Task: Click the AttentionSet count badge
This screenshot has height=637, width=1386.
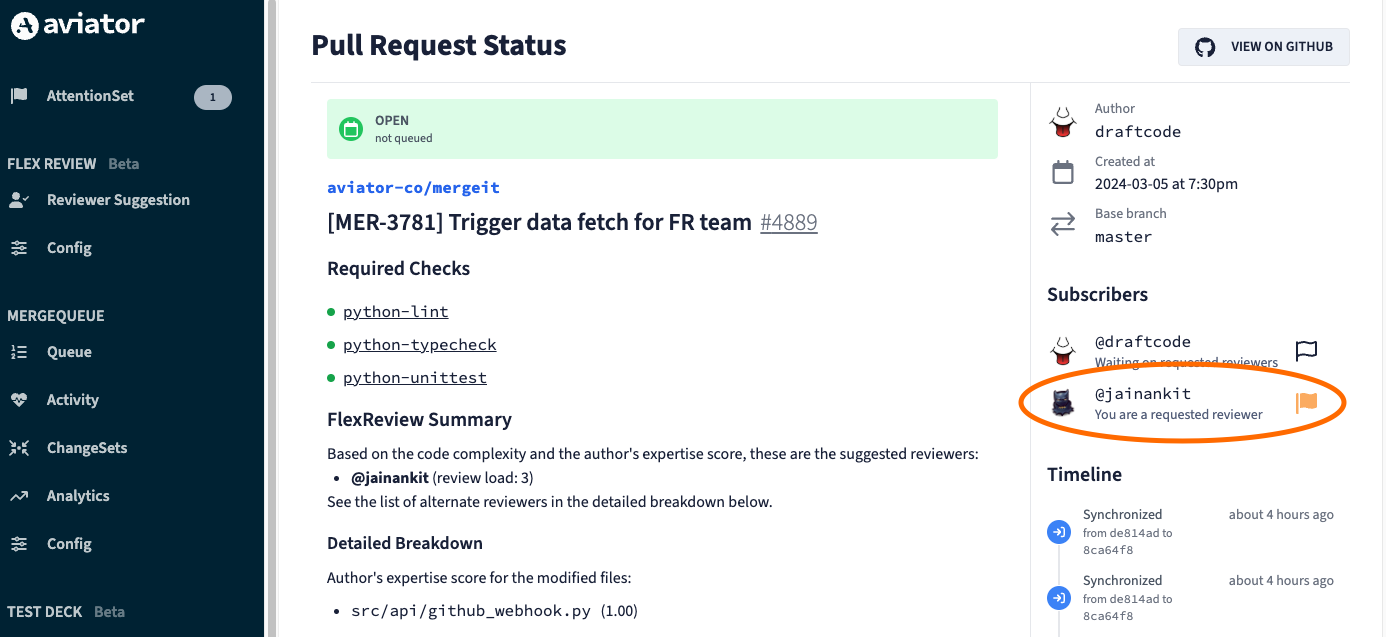Action: click(x=212, y=97)
